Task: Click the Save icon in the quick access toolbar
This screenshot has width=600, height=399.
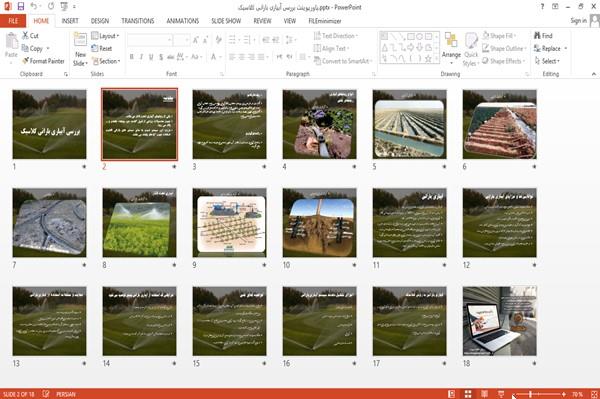Action: coord(21,7)
